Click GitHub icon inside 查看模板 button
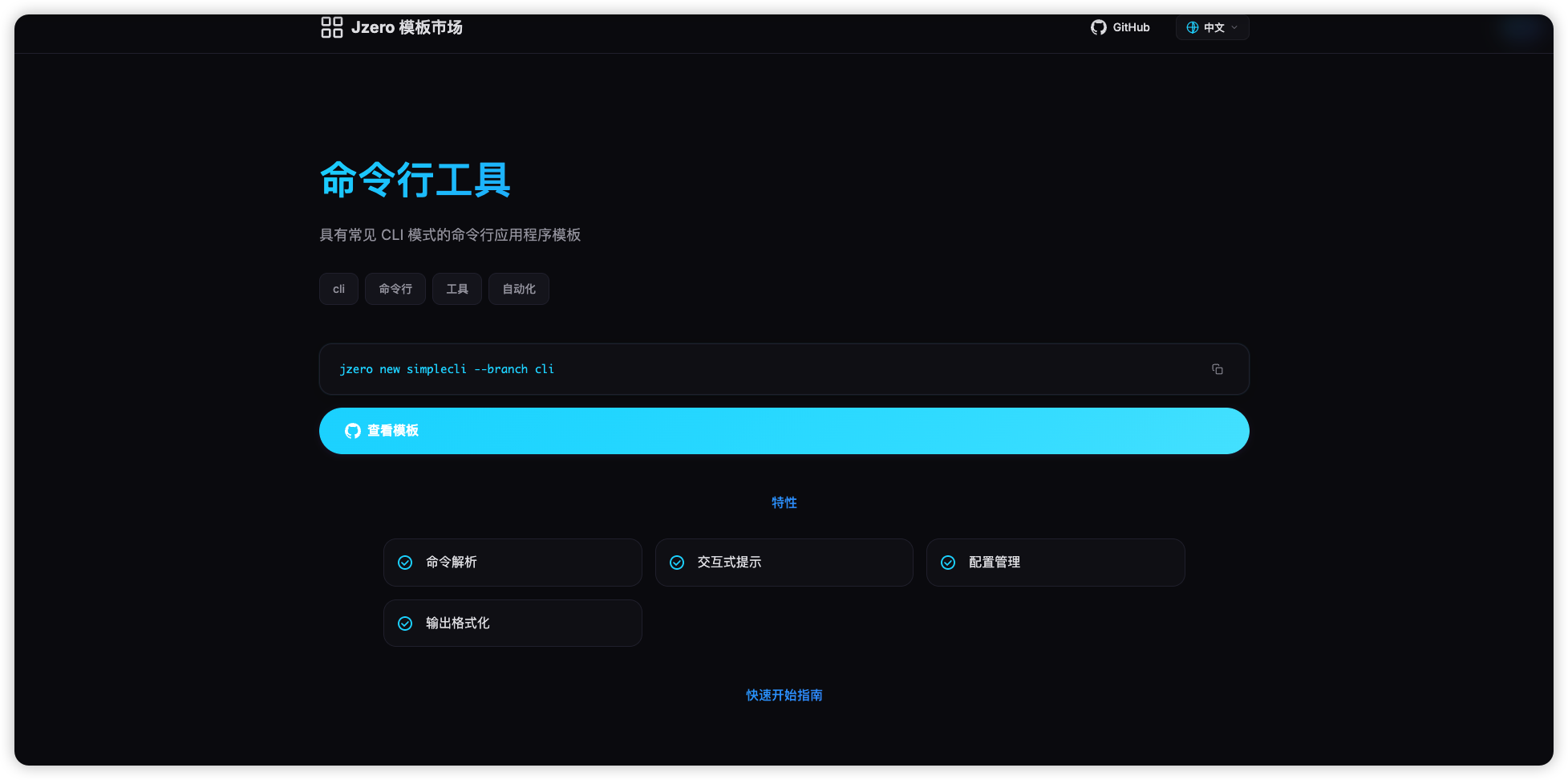The height and width of the screenshot is (780, 1568). (x=353, y=431)
